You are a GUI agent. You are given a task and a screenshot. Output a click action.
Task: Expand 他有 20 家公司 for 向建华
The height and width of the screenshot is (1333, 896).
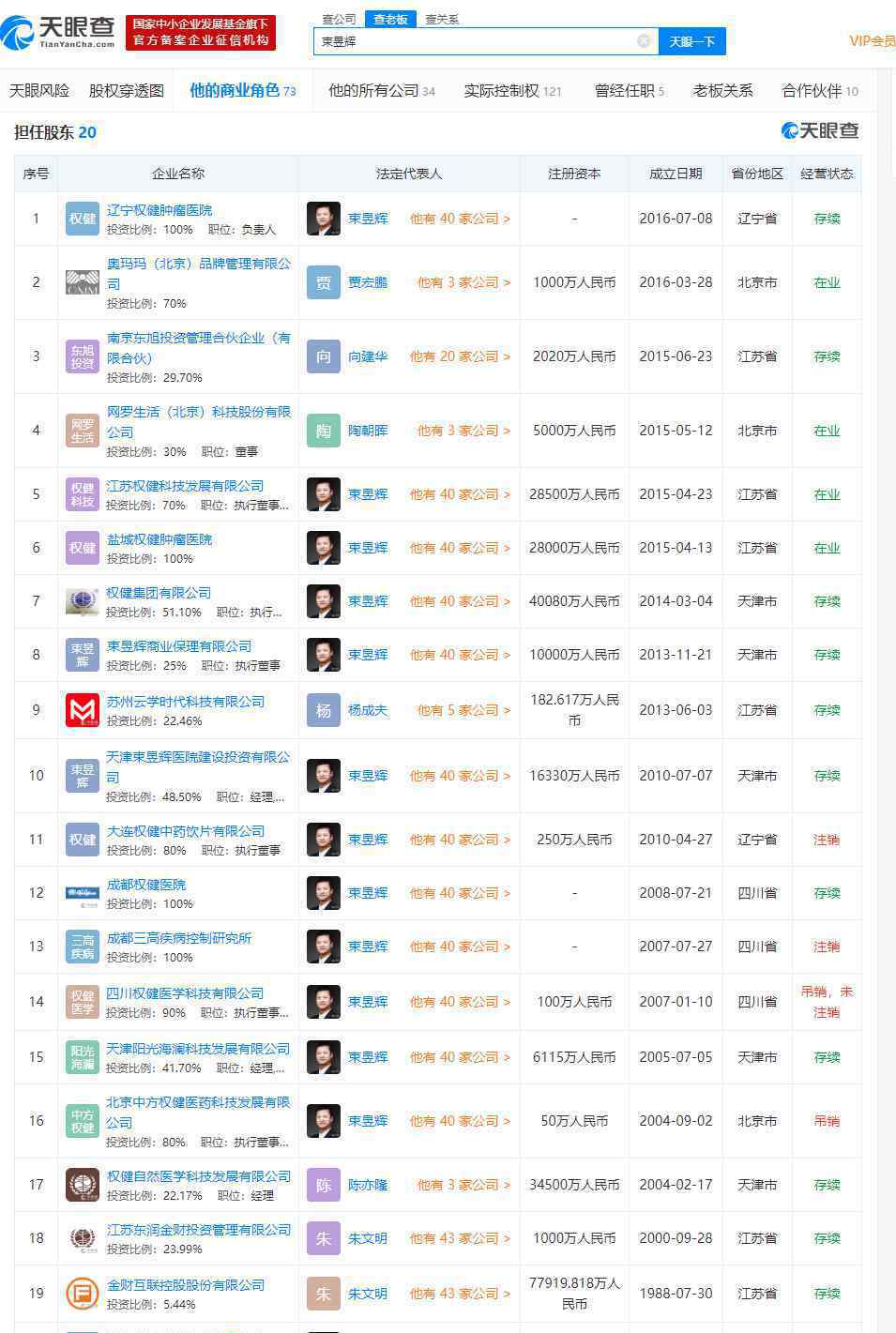tap(460, 356)
